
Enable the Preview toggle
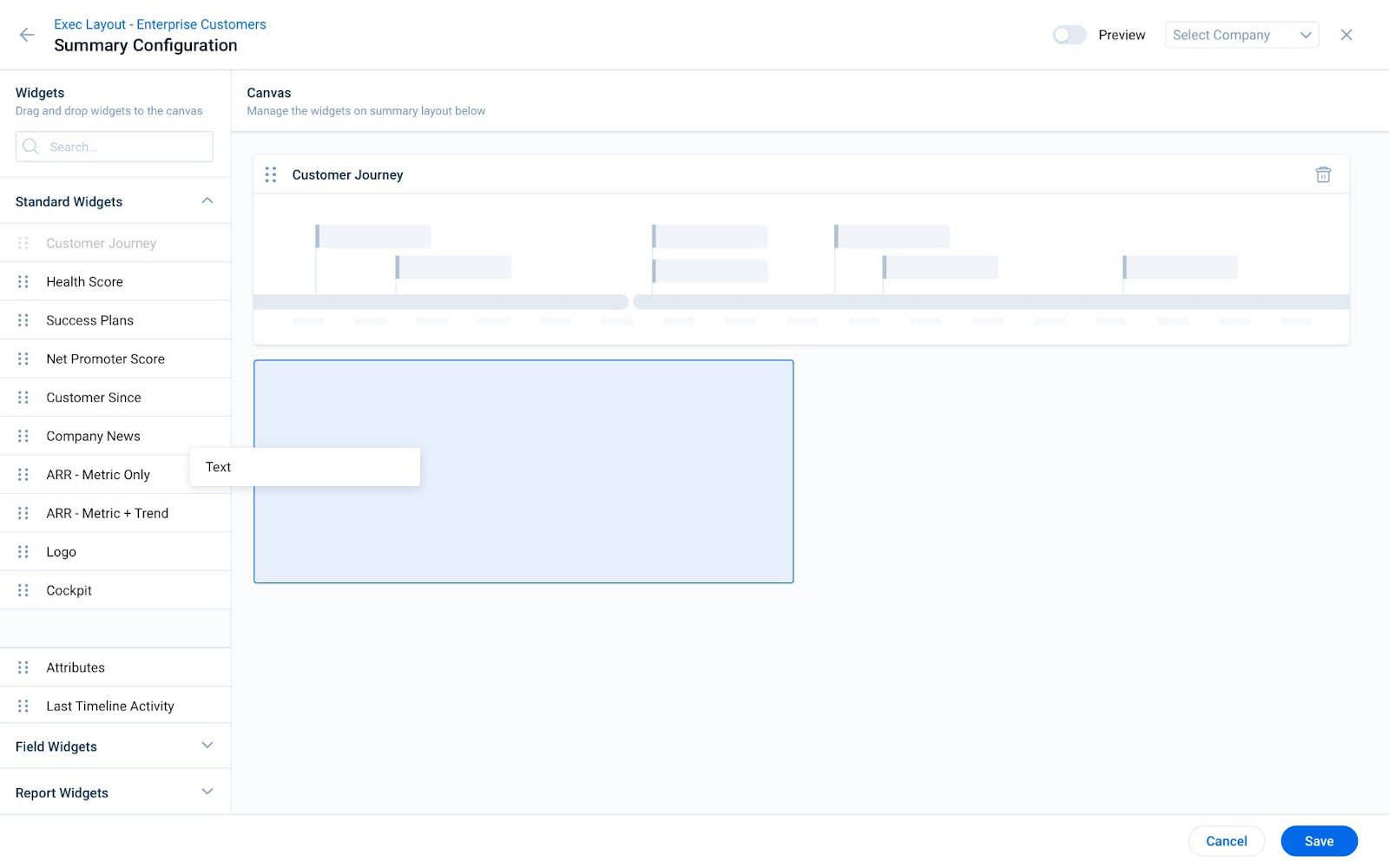coord(1070,34)
